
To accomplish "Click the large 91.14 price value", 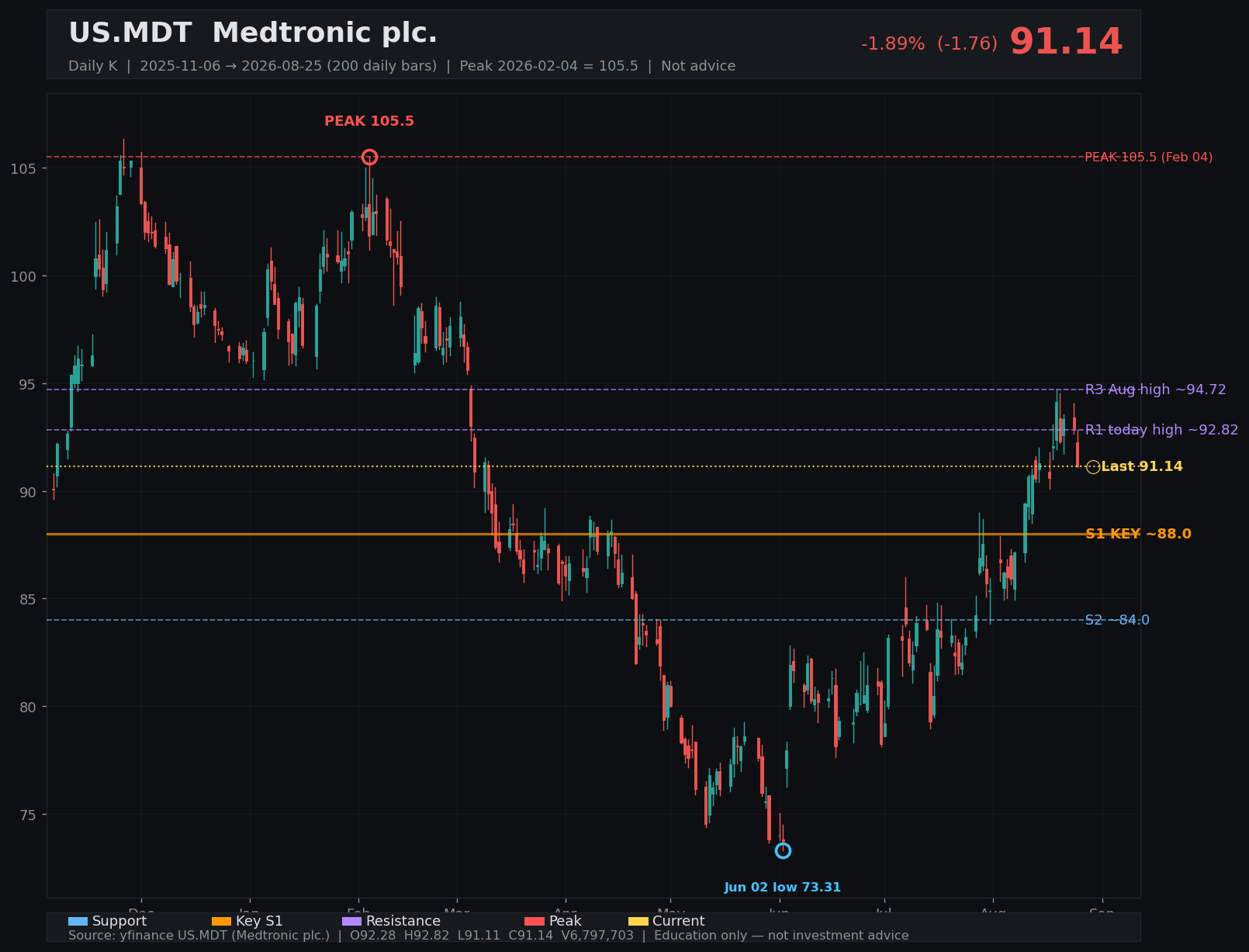I will 1066,42.
